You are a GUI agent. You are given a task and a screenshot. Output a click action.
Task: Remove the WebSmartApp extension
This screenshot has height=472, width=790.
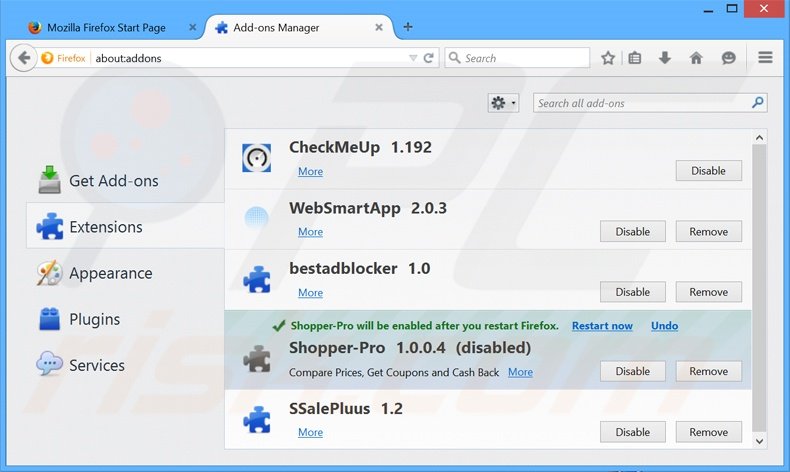[708, 232]
